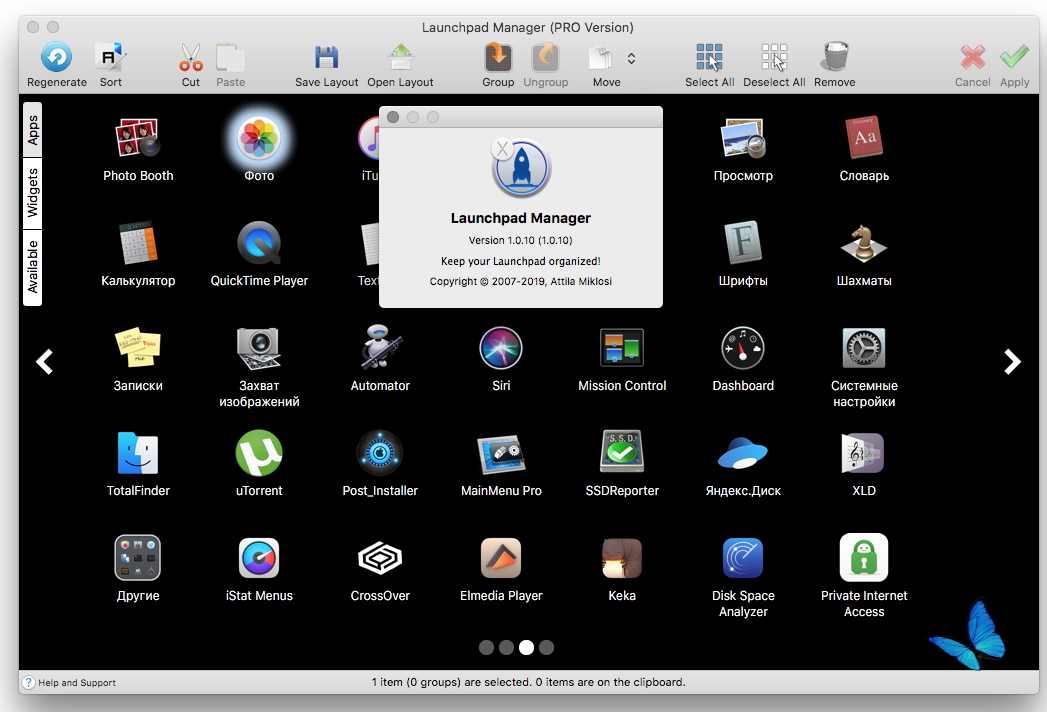Go to next Launchpad page arrow
This screenshot has width=1047, height=712.
(1012, 362)
